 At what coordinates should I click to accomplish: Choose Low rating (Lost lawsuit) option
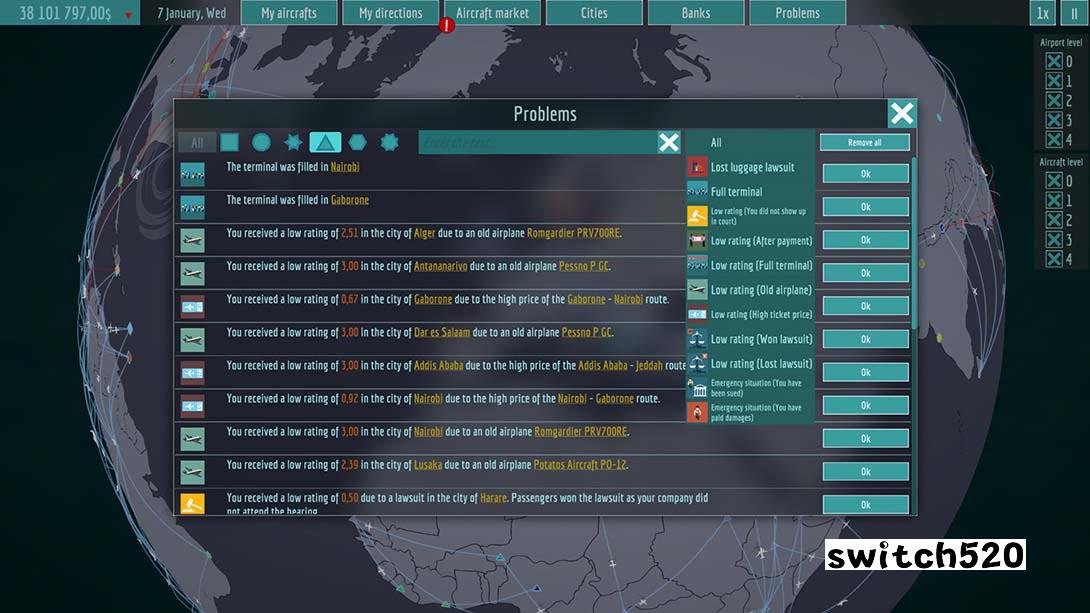(x=750, y=363)
